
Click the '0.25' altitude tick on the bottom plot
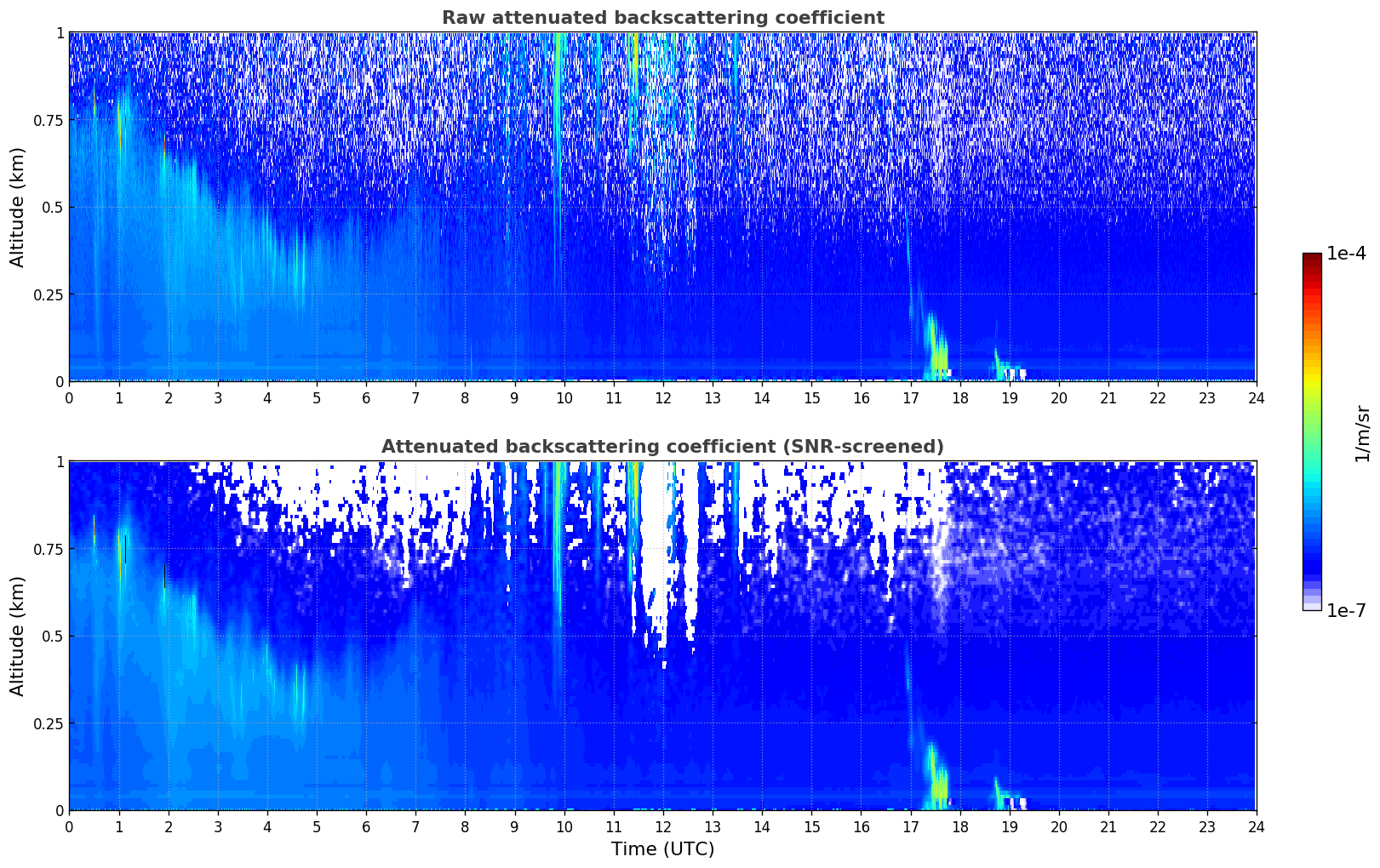[48, 723]
